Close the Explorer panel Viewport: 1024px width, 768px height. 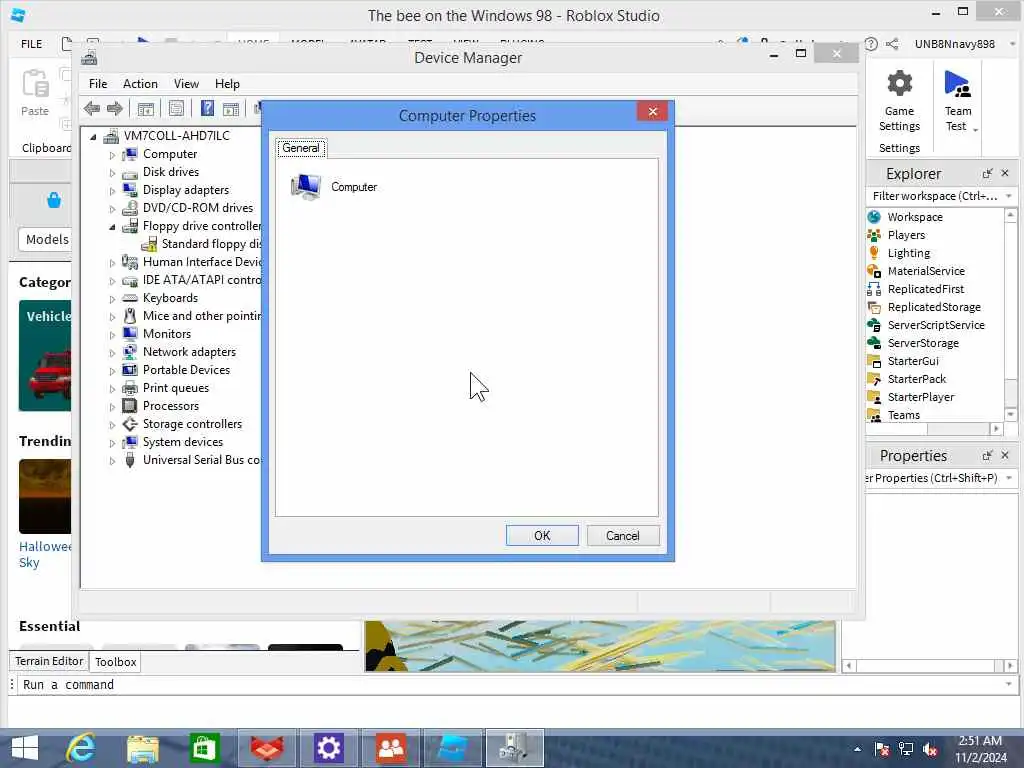pyautogui.click(x=1005, y=173)
